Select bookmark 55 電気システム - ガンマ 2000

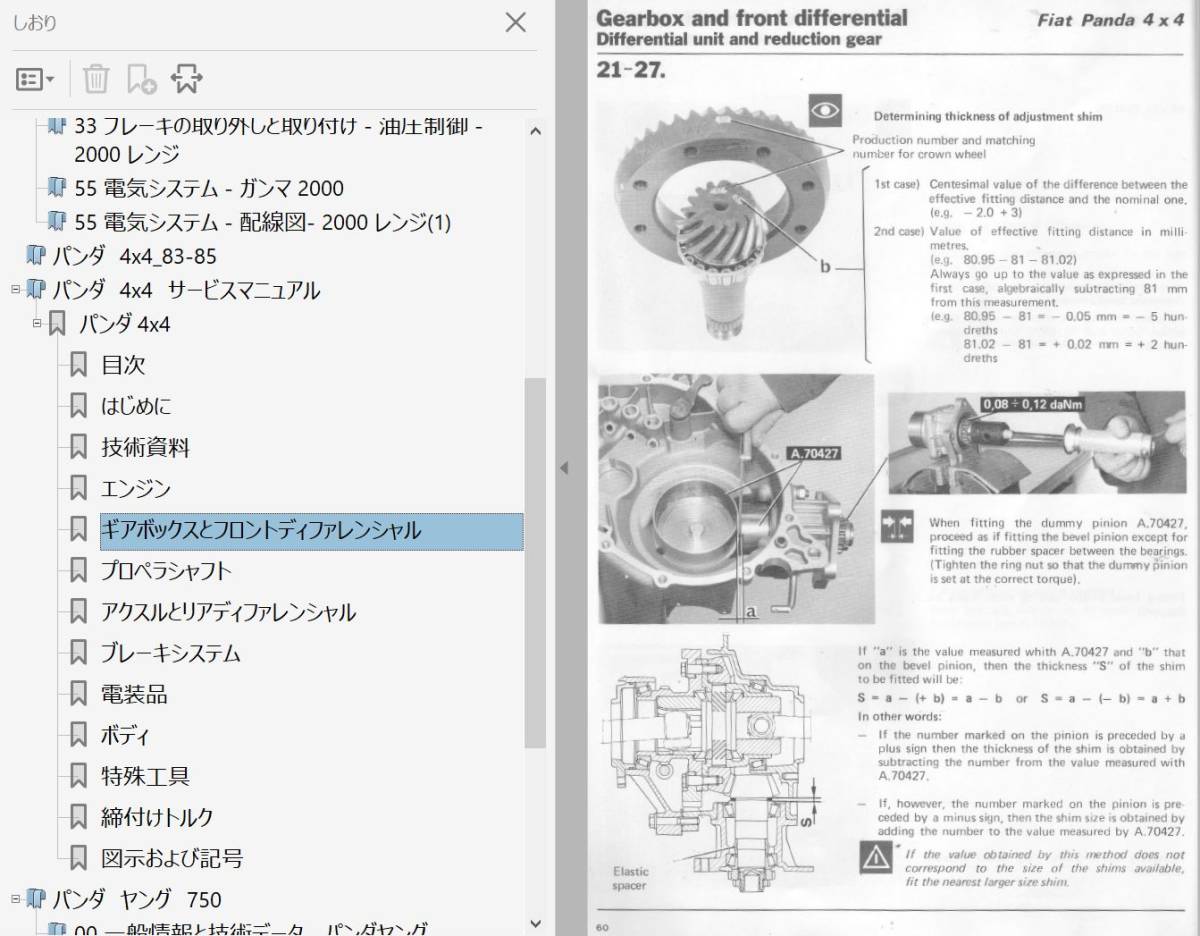click(209, 188)
